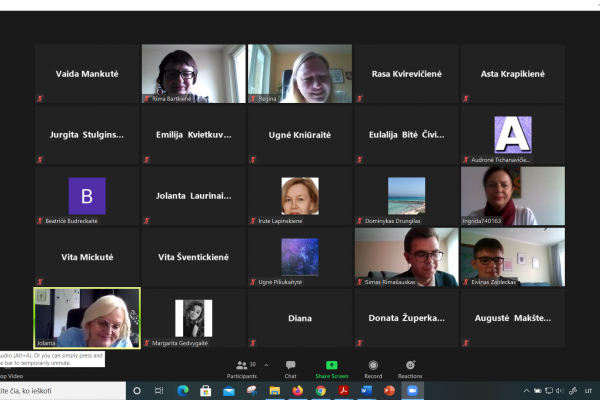Click Irute Lapinskiene's profile photo

point(300,196)
